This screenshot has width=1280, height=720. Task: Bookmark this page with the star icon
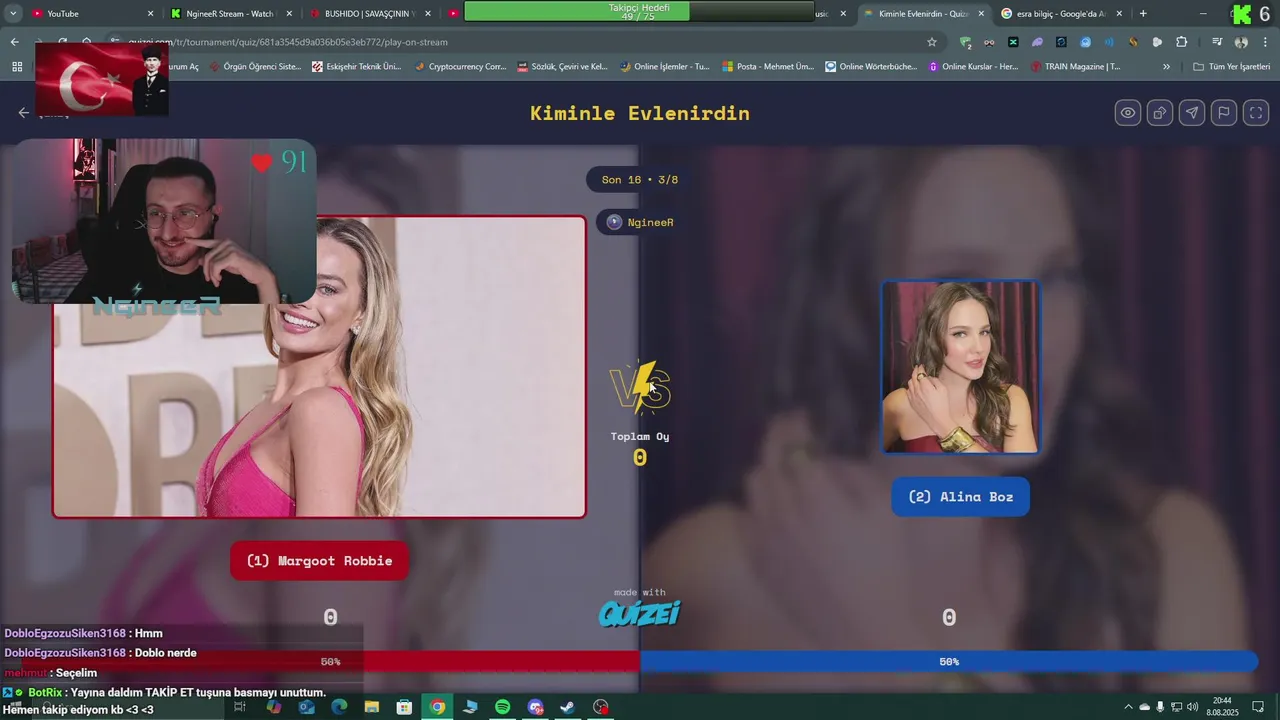932,42
